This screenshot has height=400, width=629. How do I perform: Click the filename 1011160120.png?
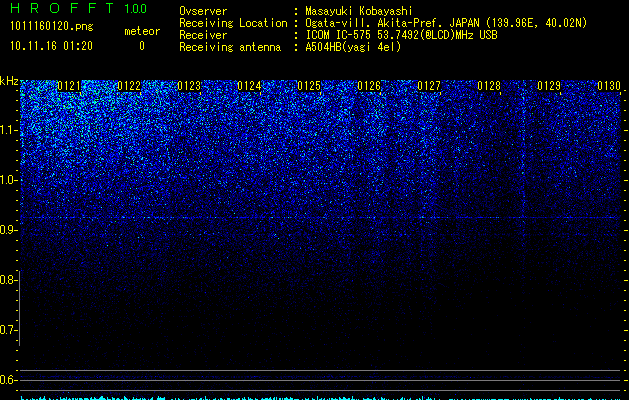[x=52, y=26]
